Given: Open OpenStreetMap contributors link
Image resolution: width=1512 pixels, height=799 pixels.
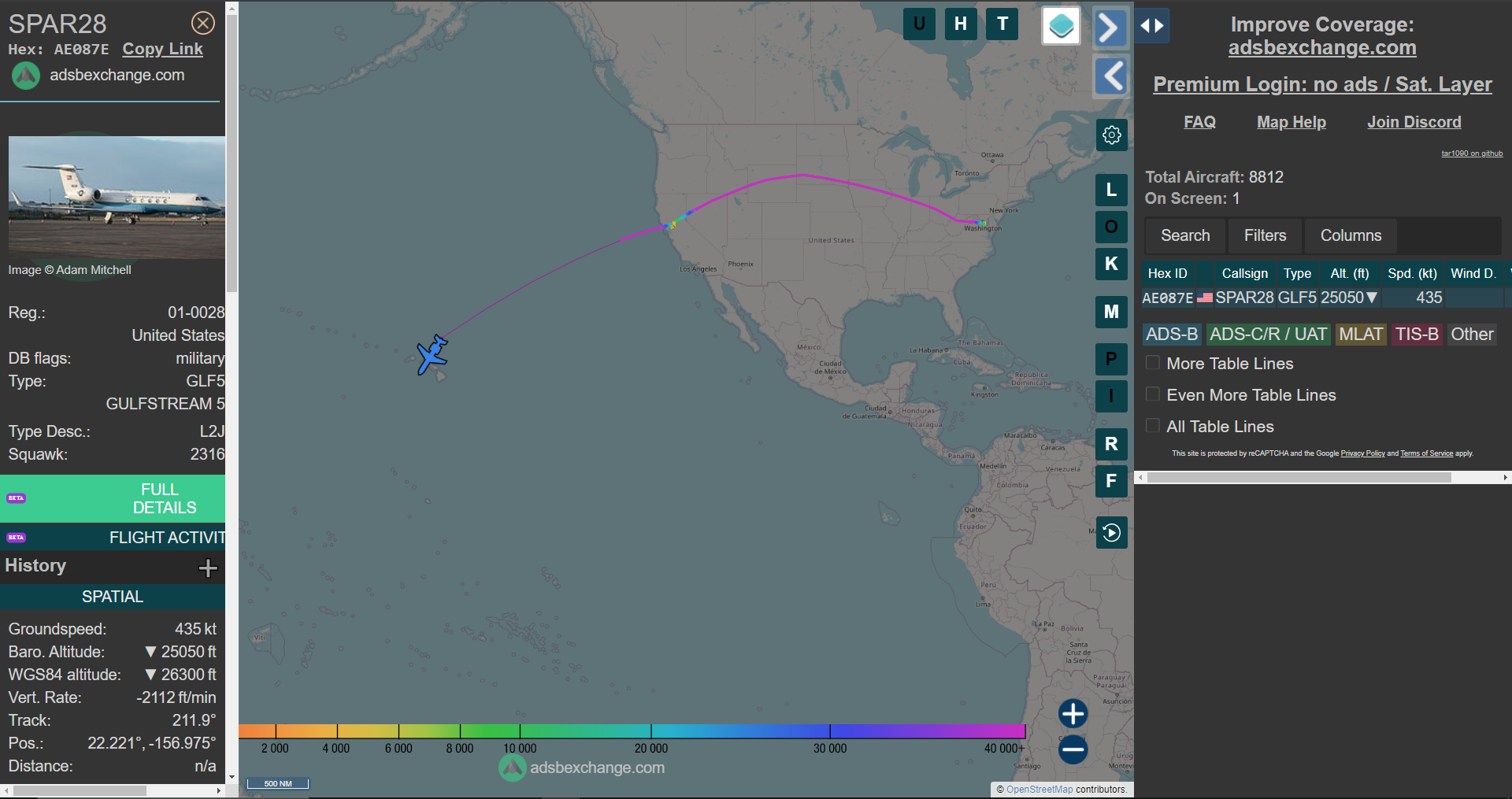Looking at the screenshot, I should coord(1039,790).
